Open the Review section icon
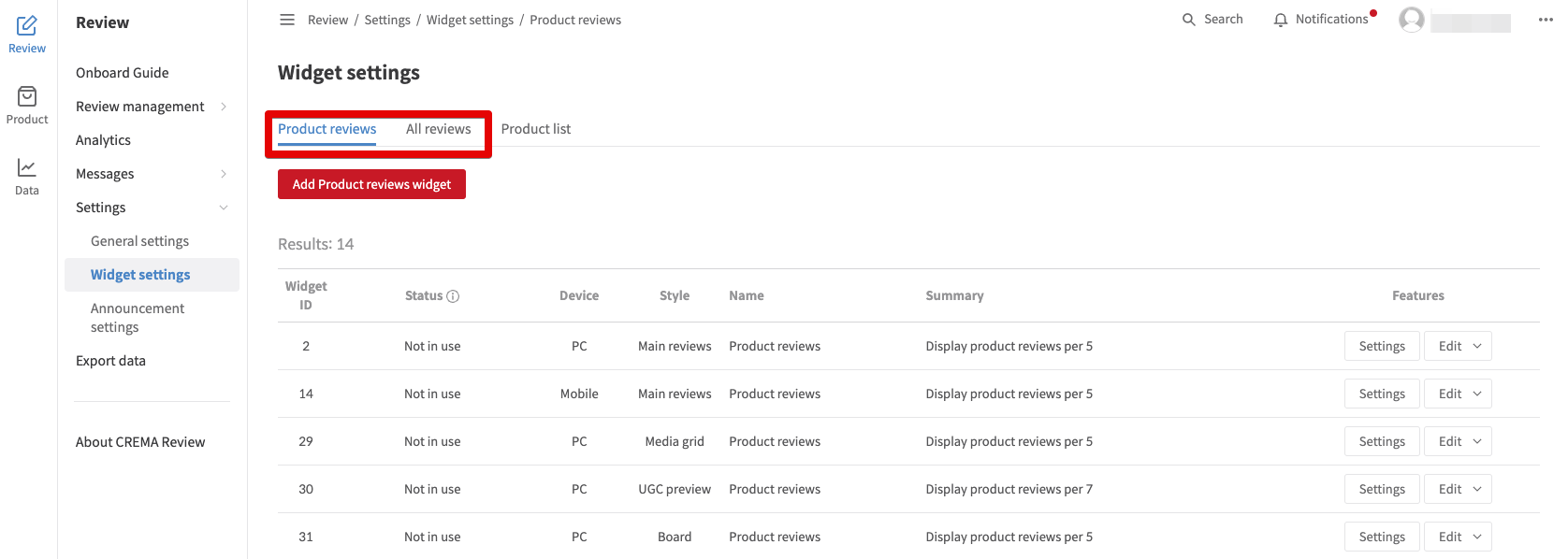The width and height of the screenshot is (1568, 559). (x=27, y=25)
